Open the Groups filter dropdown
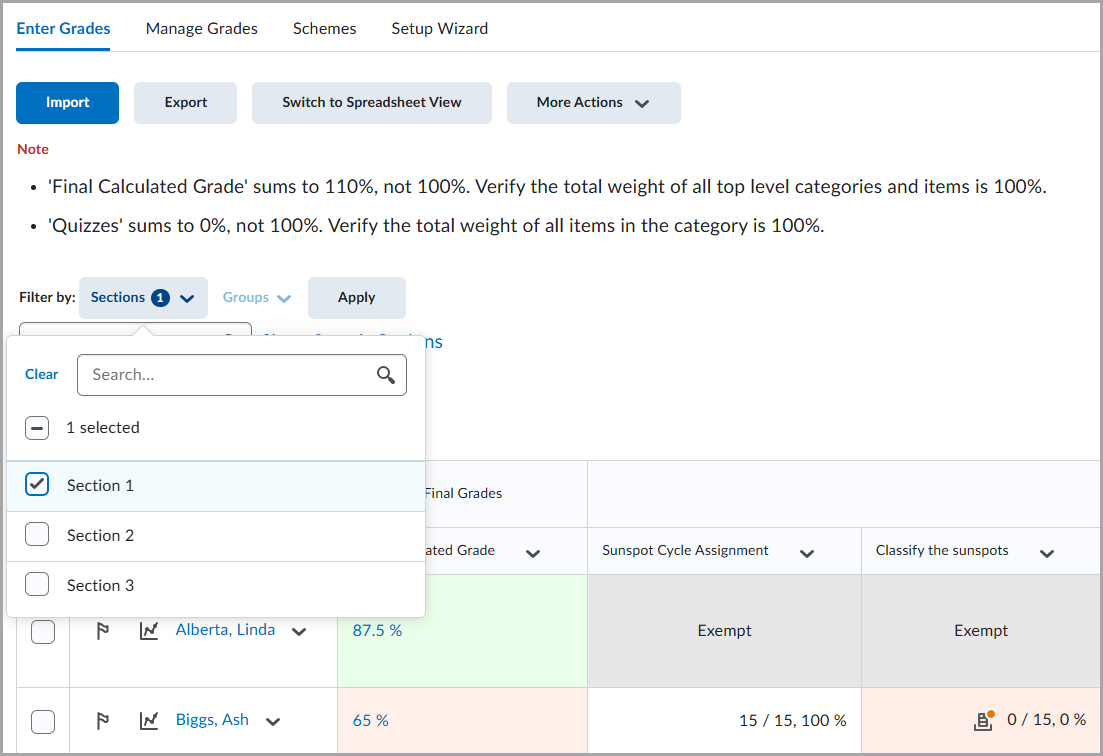This screenshot has height=756, width=1103. 256,297
